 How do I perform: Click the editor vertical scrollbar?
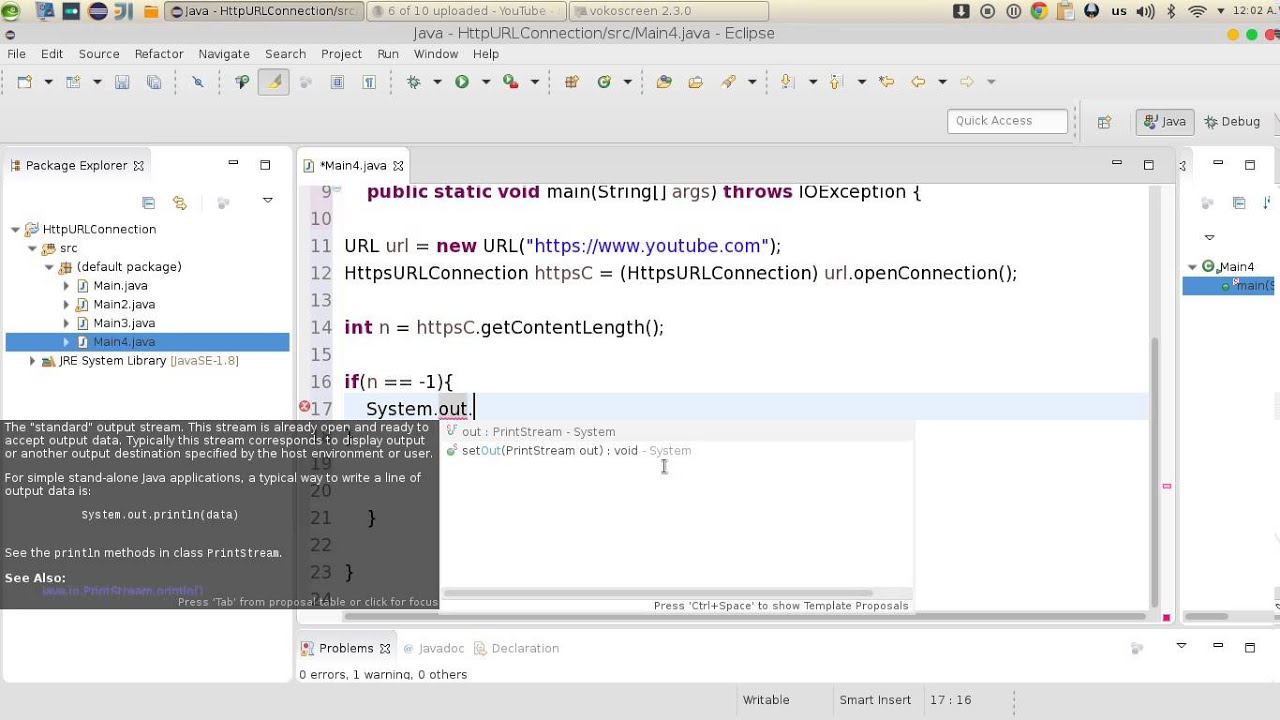pyautogui.click(x=1155, y=470)
